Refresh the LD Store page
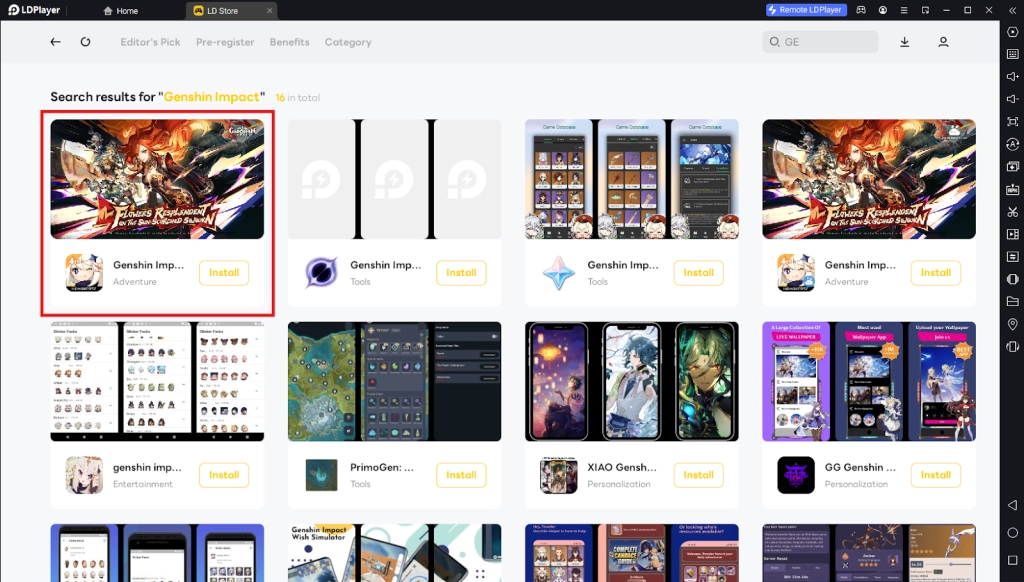Screen dimensions: 1024x582 [x=86, y=42]
